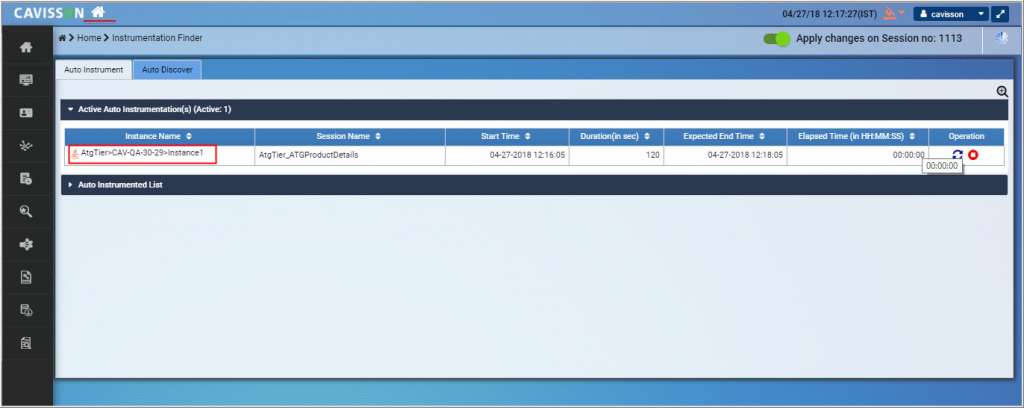Image resolution: width=1024 pixels, height=408 pixels.
Task: Click the elapsed time 00:00:00 cell
Action: (x=858, y=155)
